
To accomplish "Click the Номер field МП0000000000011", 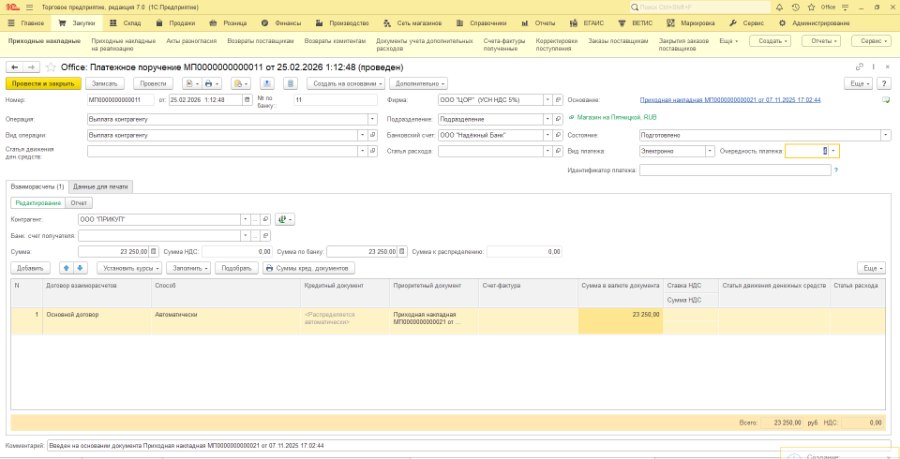I will point(121,100).
